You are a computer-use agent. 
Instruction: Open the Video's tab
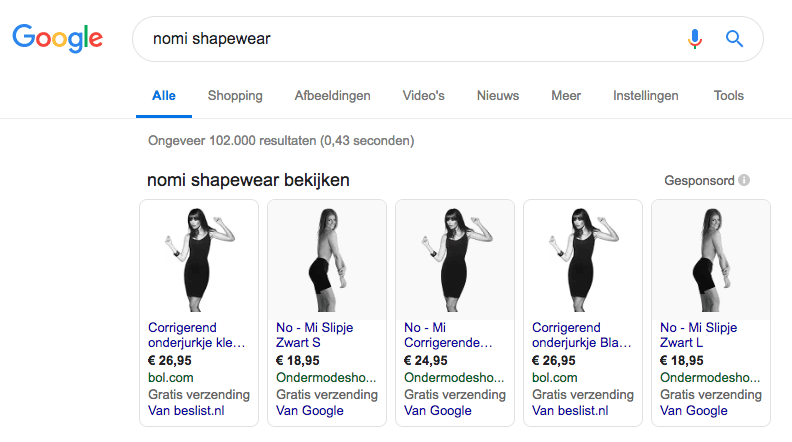coord(423,96)
